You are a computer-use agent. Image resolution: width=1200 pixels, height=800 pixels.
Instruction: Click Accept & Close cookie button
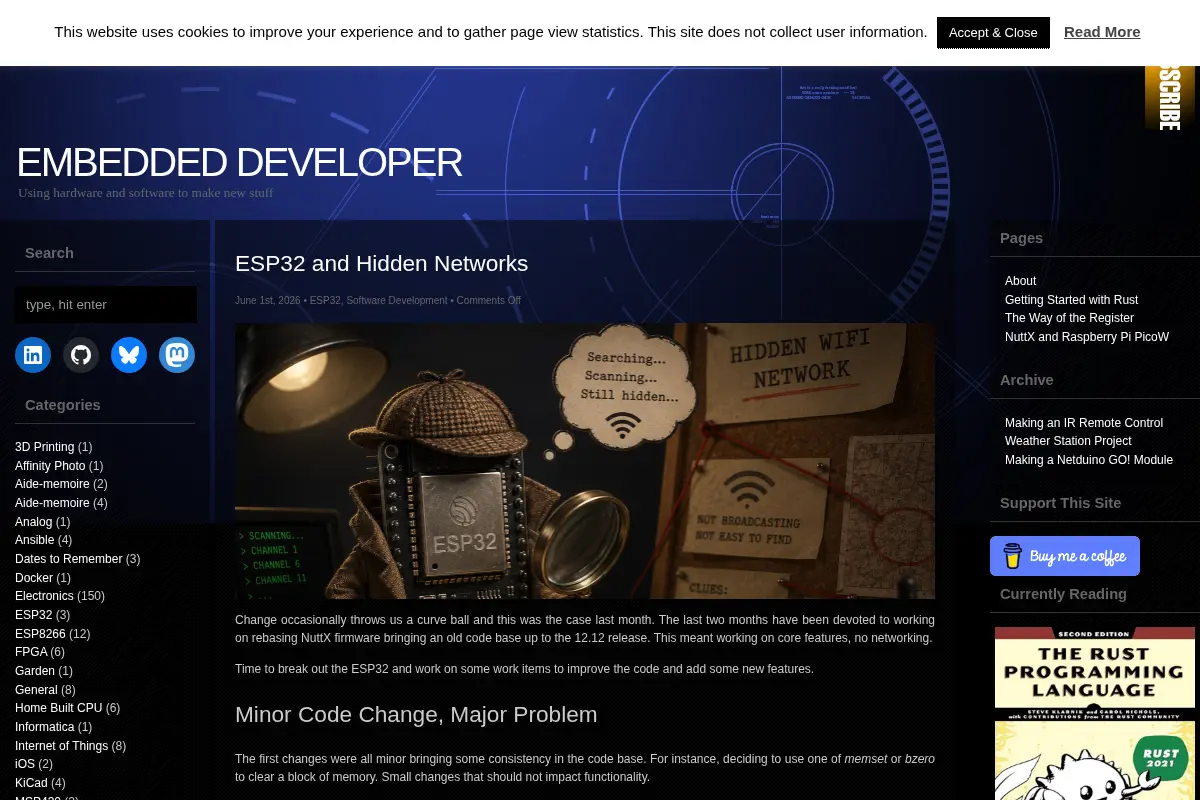tap(993, 32)
